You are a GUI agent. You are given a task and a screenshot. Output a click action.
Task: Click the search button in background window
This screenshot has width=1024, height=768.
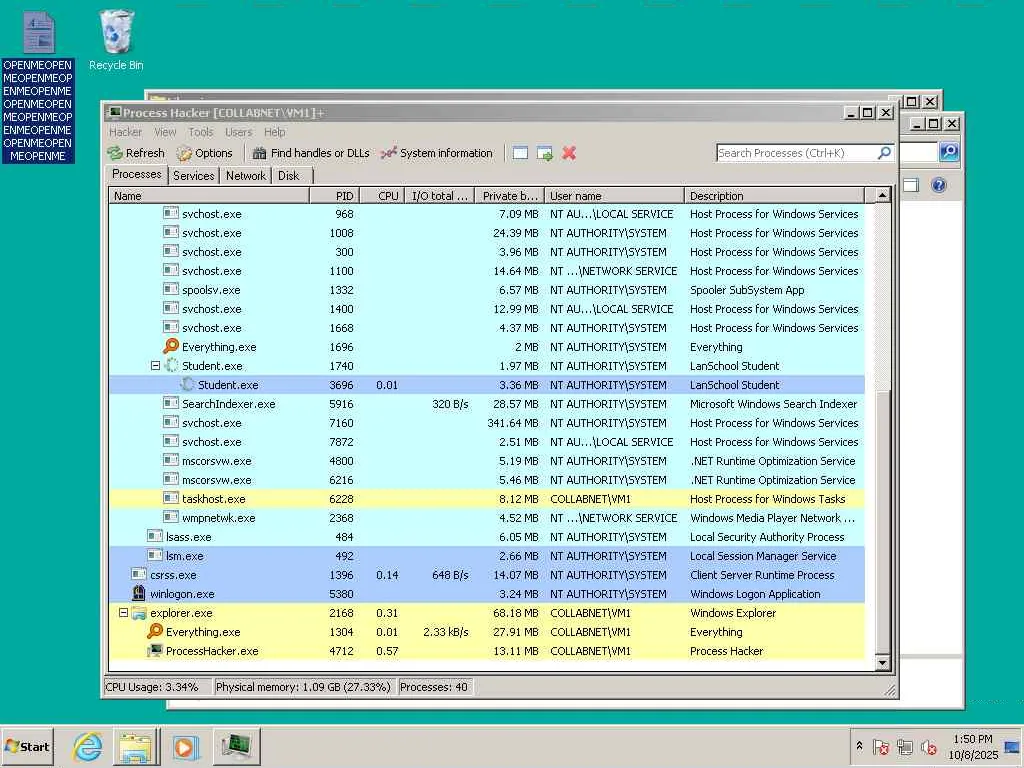click(x=949, y=152)
